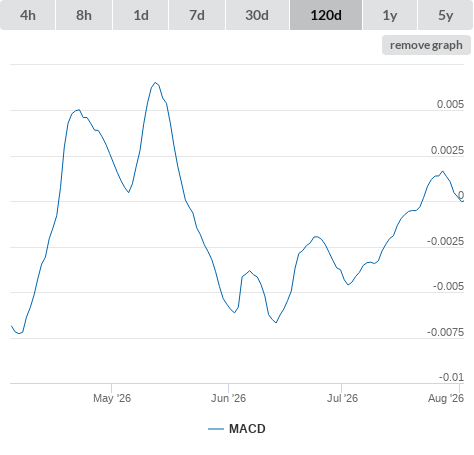
Task: Click the -0.01 y-axis label
Action: [x=451, y=377]
